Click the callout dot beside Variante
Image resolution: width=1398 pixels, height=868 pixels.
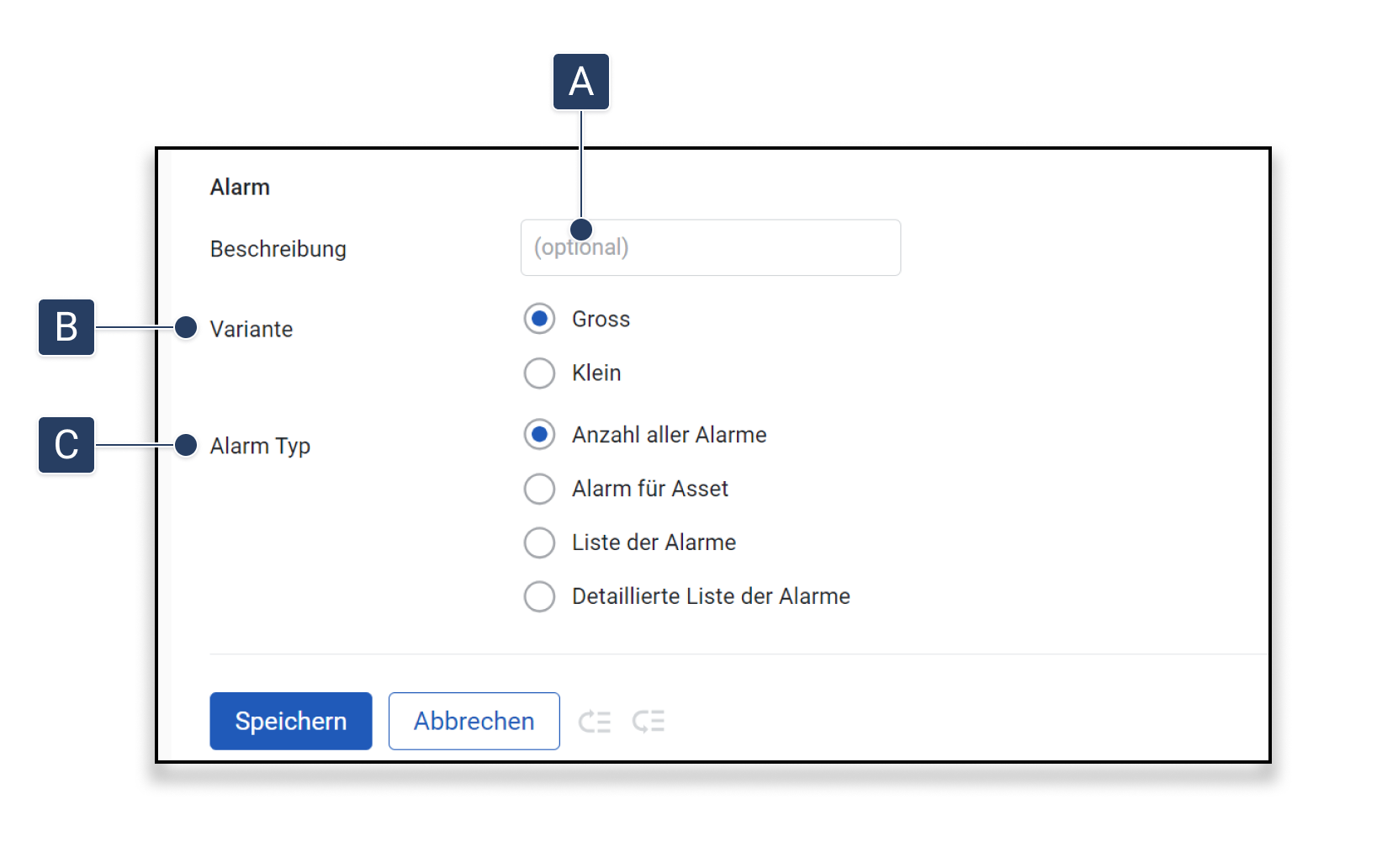point(186,327)
